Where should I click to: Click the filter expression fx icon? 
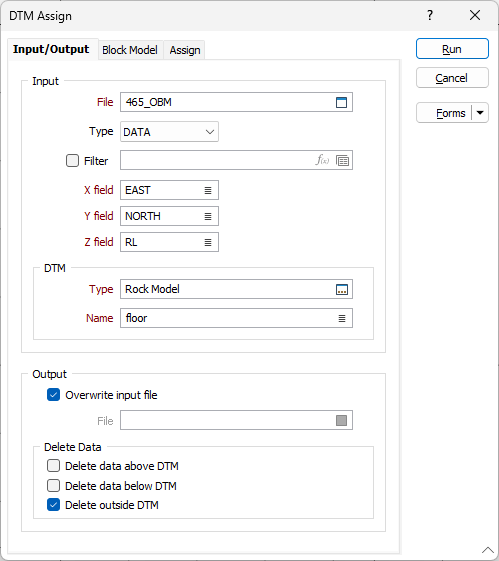tap(322, 160)
